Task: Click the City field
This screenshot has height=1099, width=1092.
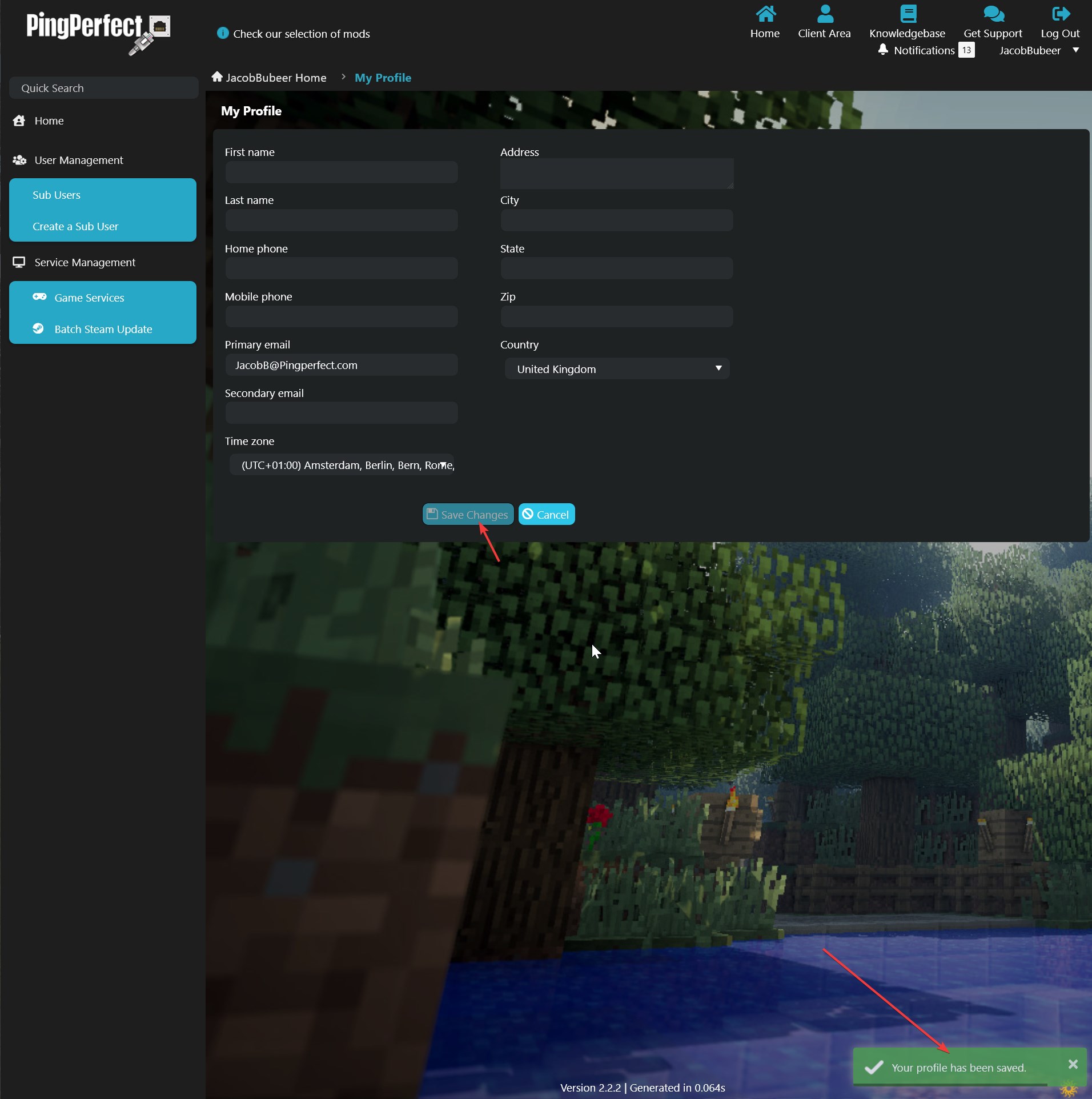Action: coord(617,220)
